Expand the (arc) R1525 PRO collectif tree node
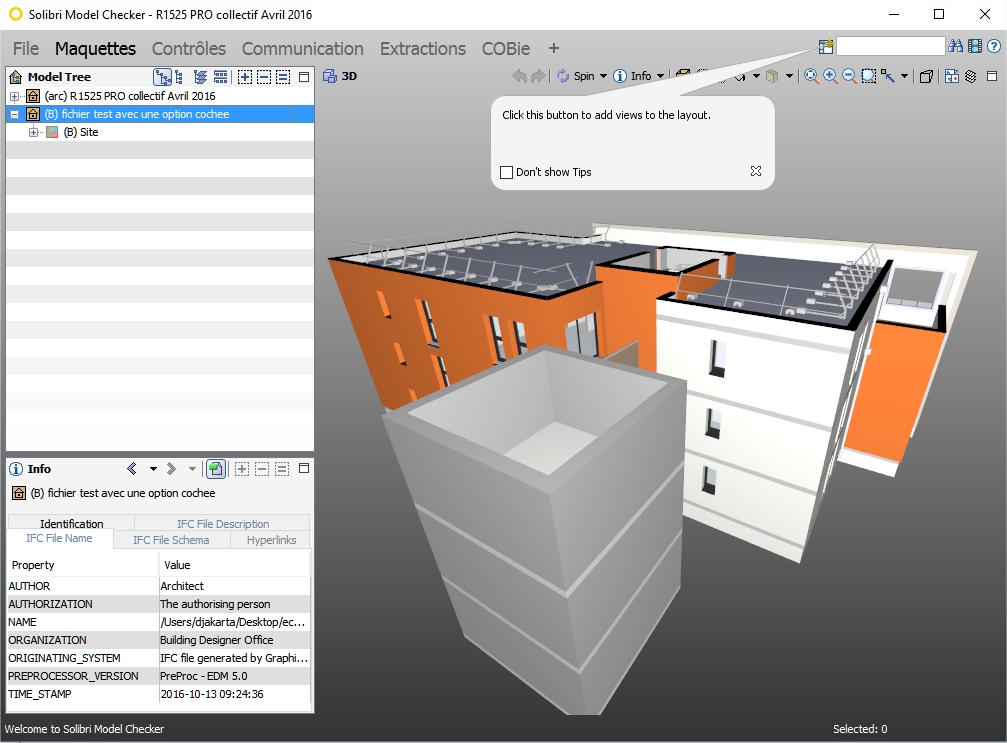Screen dimensions: 1007x743 15,96
